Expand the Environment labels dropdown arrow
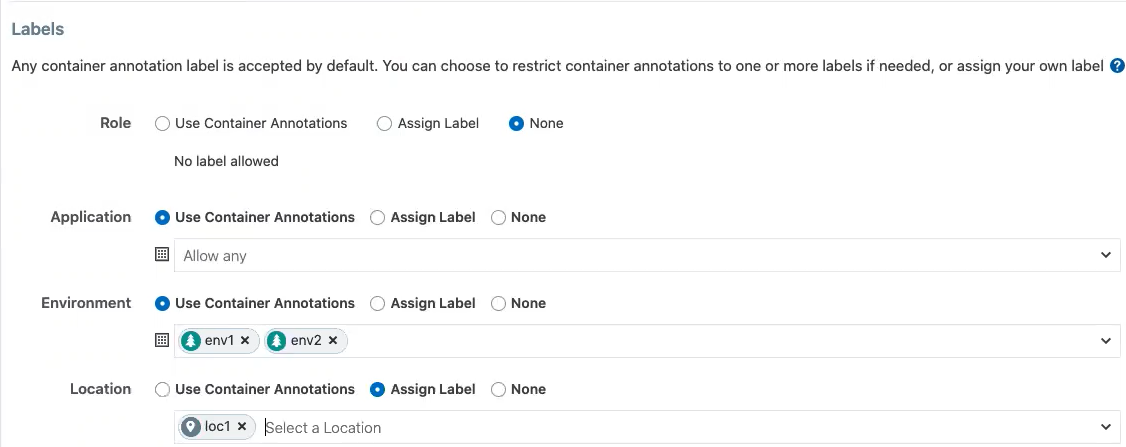1126x447 pixels. pos(1106,341)
